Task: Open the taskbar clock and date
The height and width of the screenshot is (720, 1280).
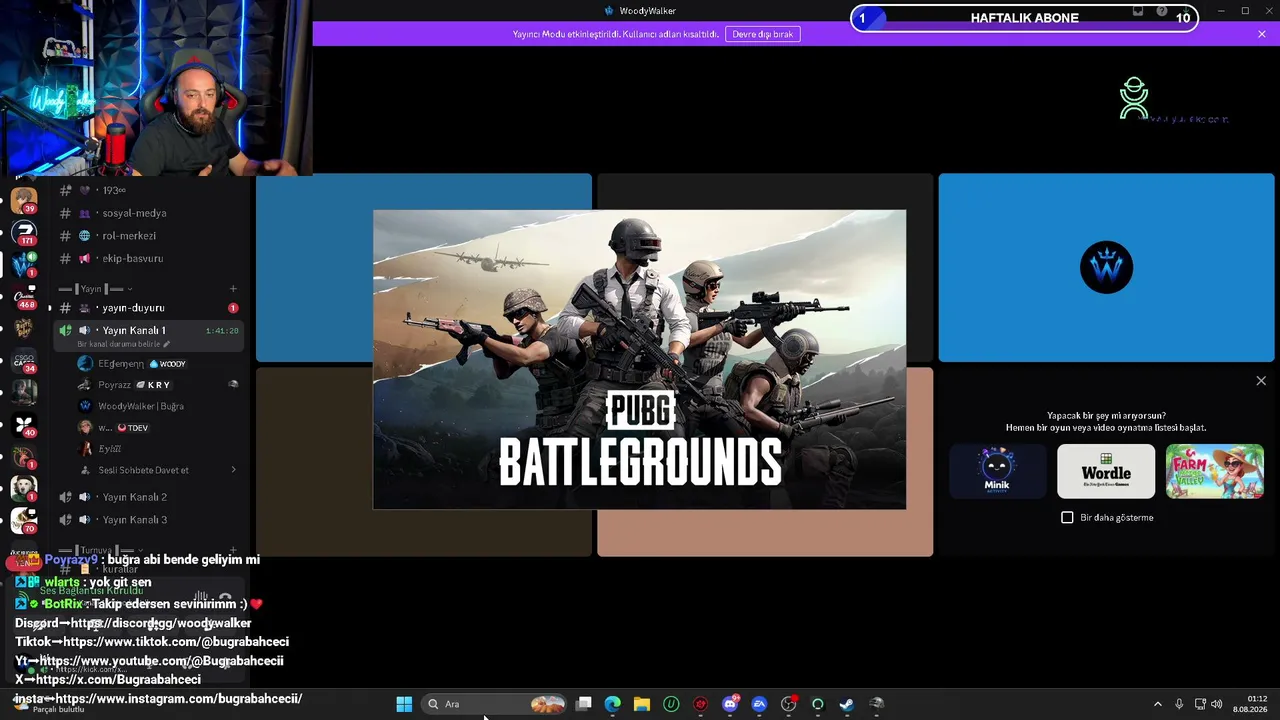Action: (x=1250, y=704)
